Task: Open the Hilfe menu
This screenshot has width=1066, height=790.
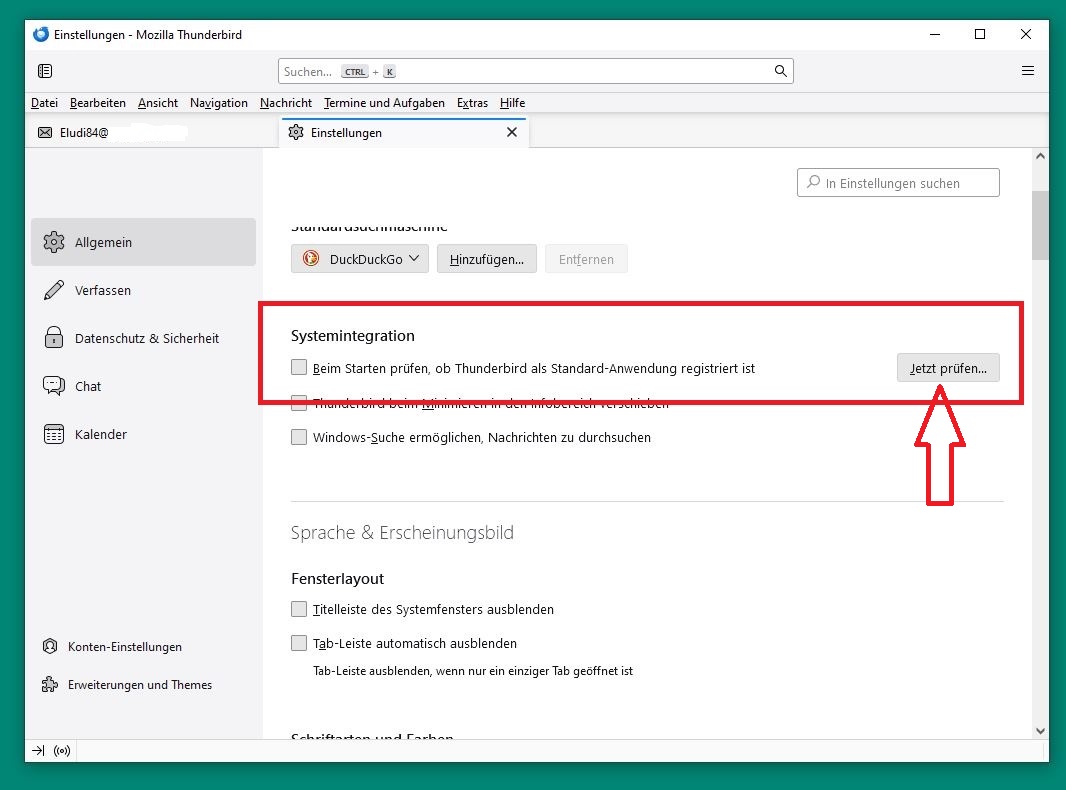Action: click(x=513, y=103)
